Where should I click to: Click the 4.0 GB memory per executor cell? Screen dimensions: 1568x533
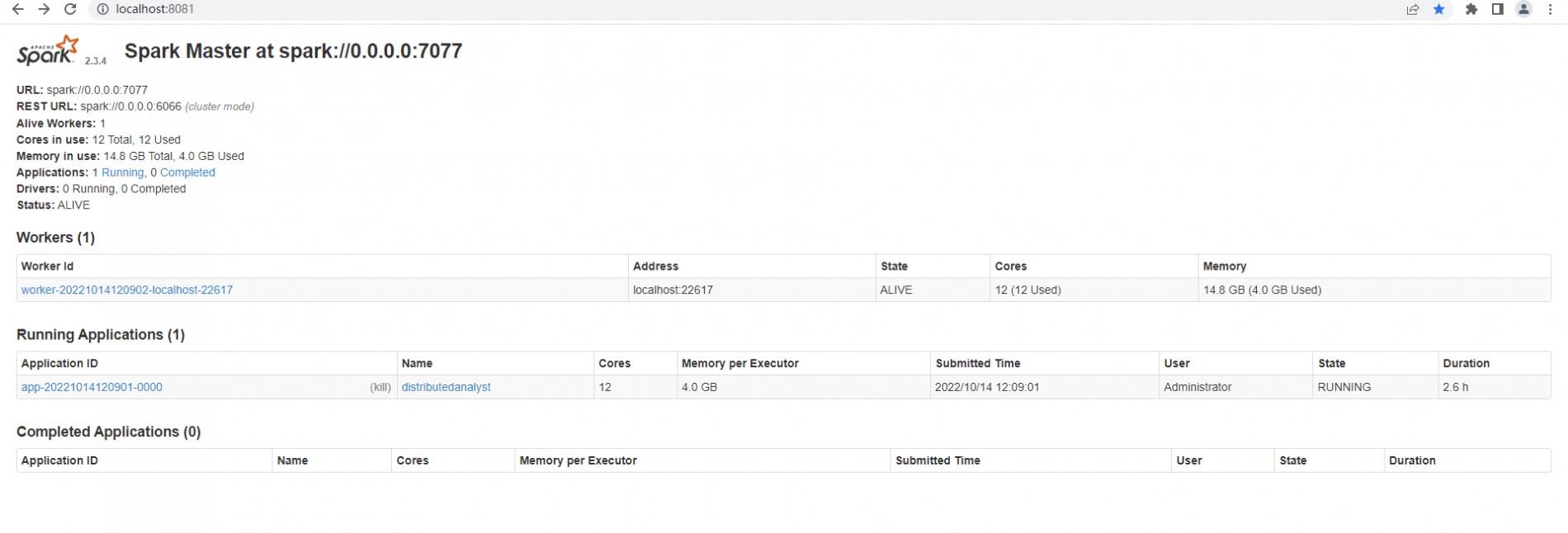[x=803, y=387]
